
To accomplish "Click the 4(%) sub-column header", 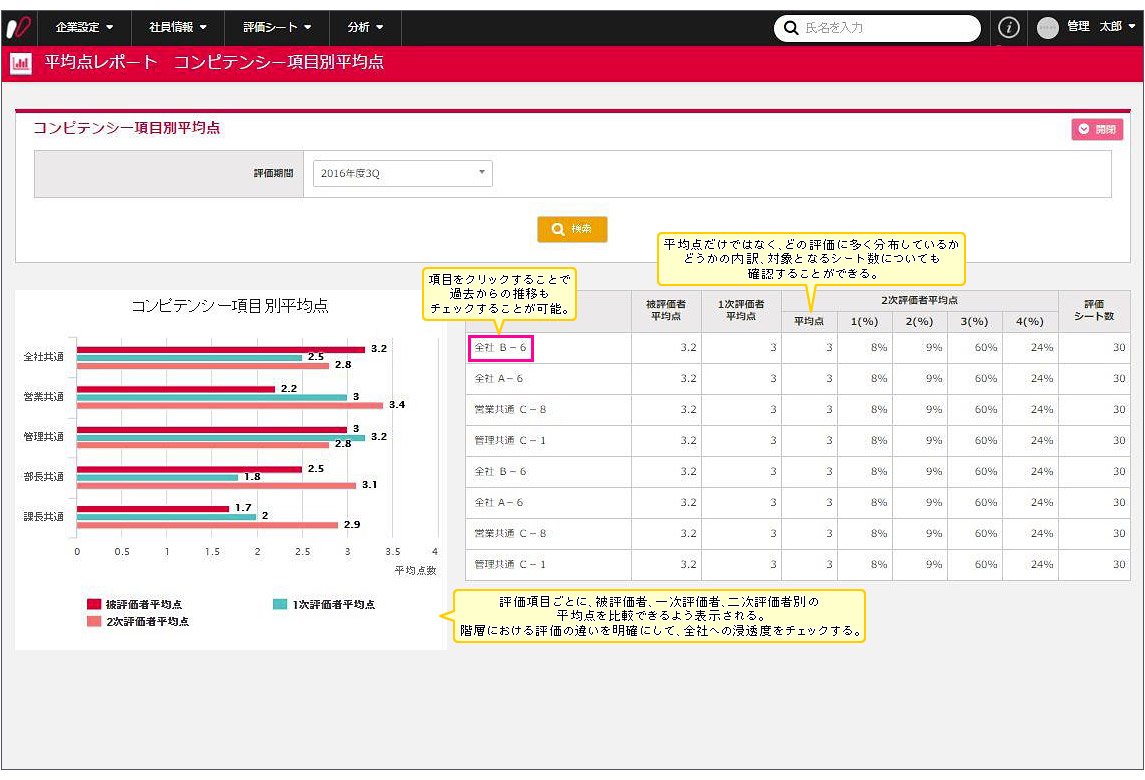I will (1030, 321).
